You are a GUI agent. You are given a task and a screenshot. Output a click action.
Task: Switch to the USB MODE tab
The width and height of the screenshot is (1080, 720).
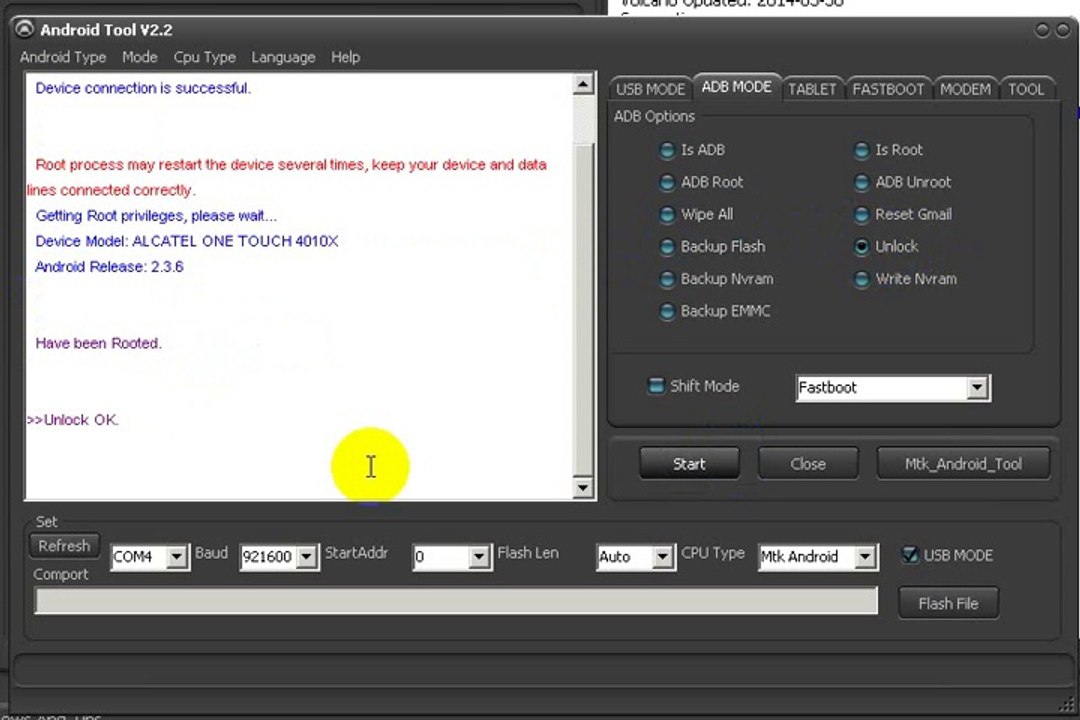pos(650,90)
